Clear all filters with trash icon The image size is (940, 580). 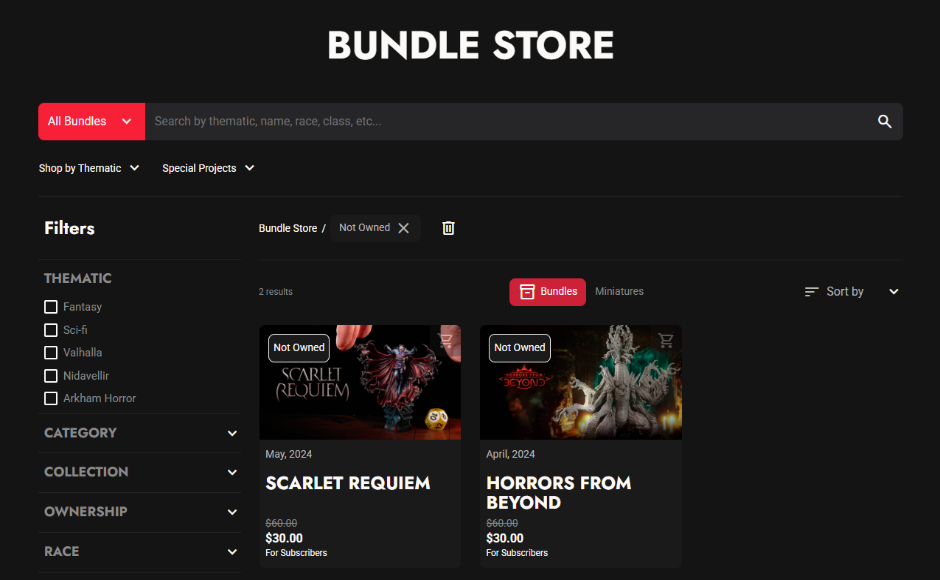(x=448, y=228)
